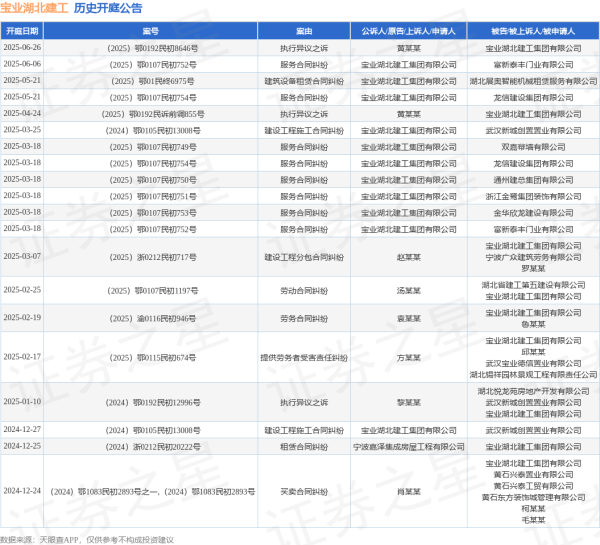
Task: Select the date 2024-12-24
Action: click(22, 491)
